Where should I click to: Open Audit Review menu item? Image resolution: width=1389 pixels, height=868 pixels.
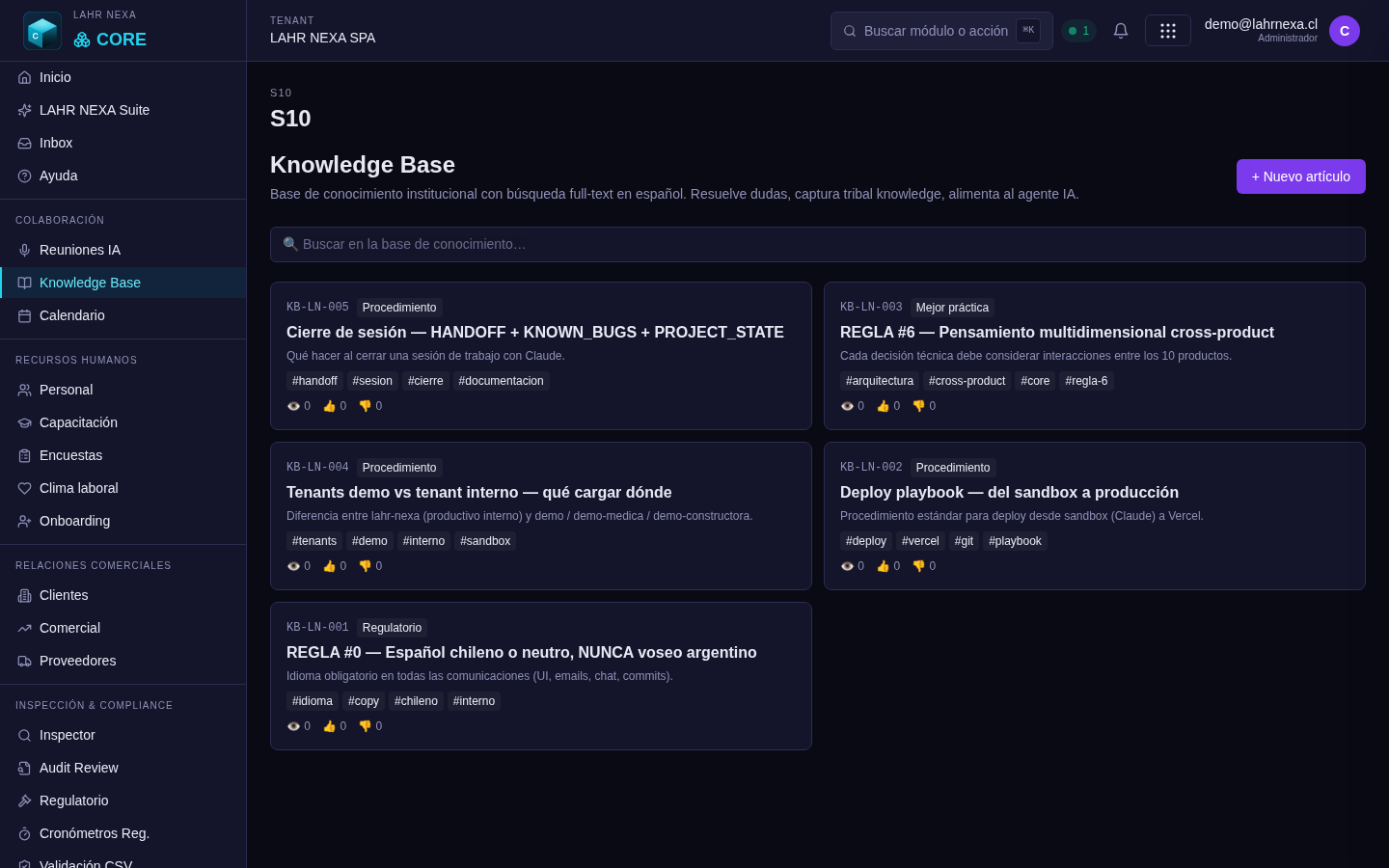123,768
